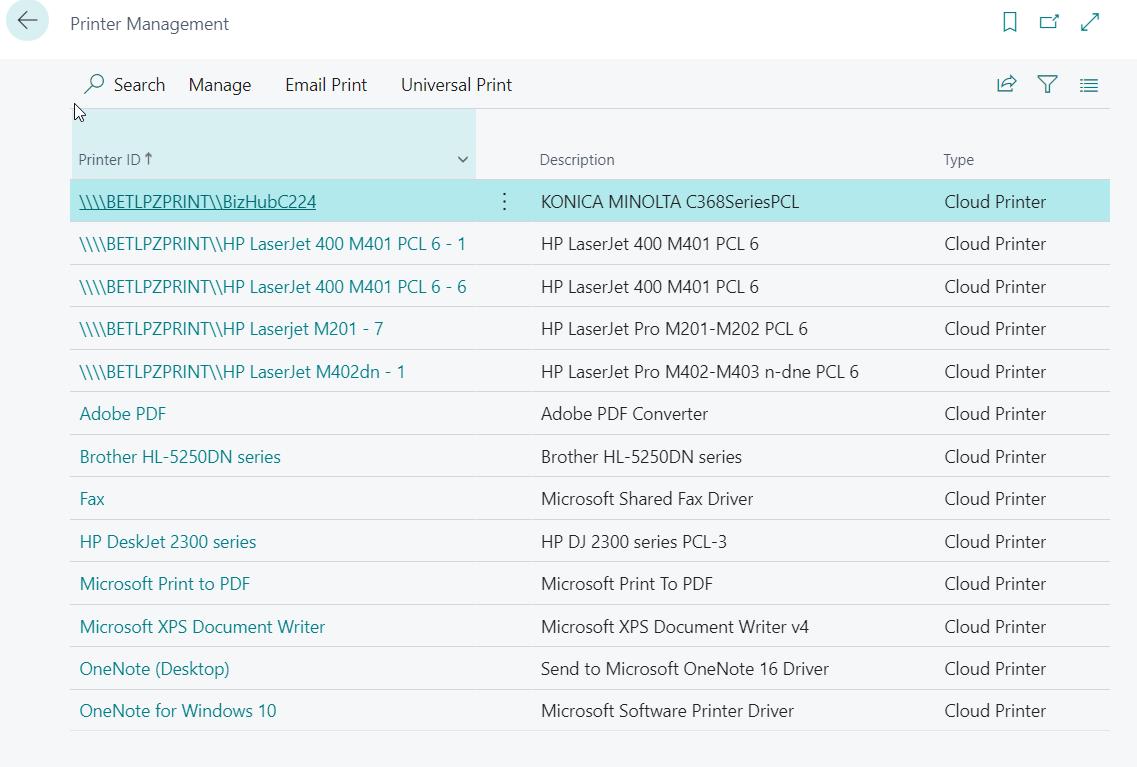
Task: Select Cloud Printer type in Adobe PDF row
Action: coord(995,413)
